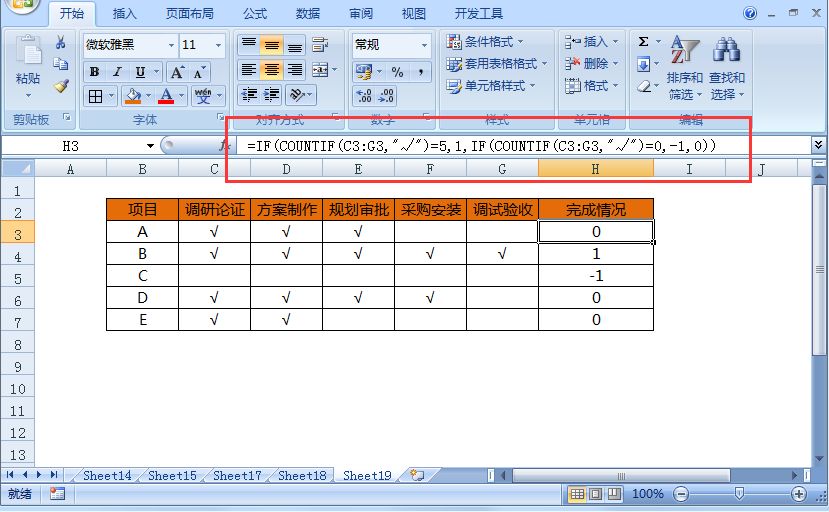829x512 pixels.
Task: Open font name dropdown 微软雅黑
Action: click(171, 45)
